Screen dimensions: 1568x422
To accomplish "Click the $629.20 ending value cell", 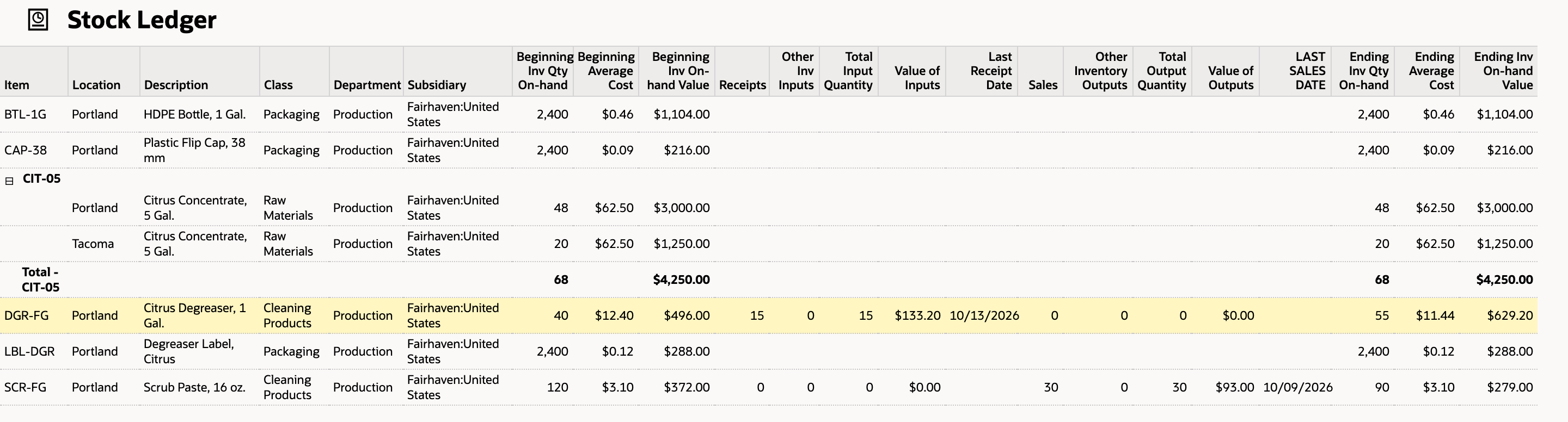I will (x=1510, y=315).
